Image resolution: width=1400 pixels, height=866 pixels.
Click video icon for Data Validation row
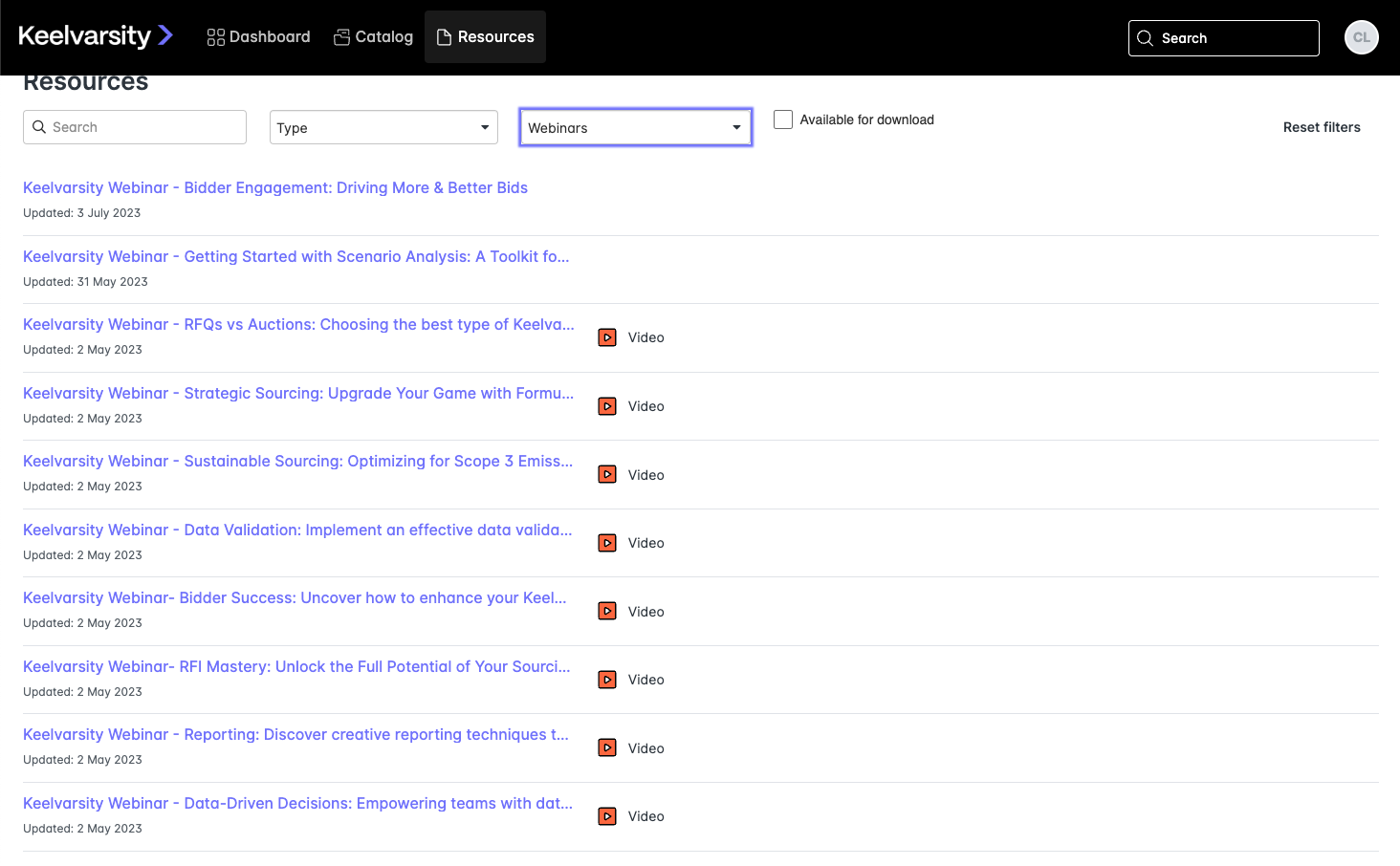point(607,543)
